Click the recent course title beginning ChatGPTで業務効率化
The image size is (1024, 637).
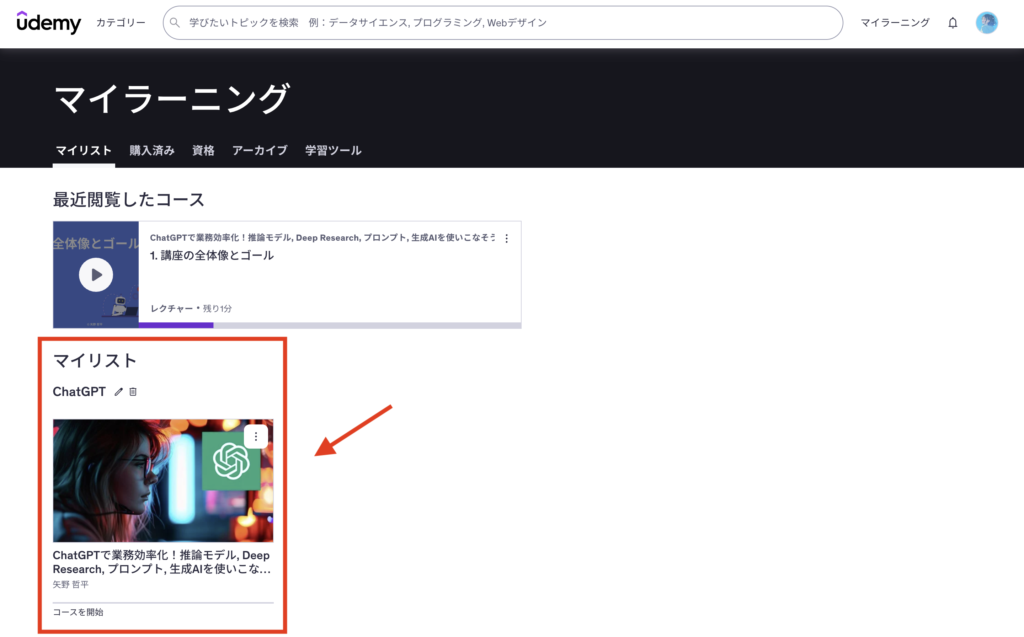tap(323, 238)
